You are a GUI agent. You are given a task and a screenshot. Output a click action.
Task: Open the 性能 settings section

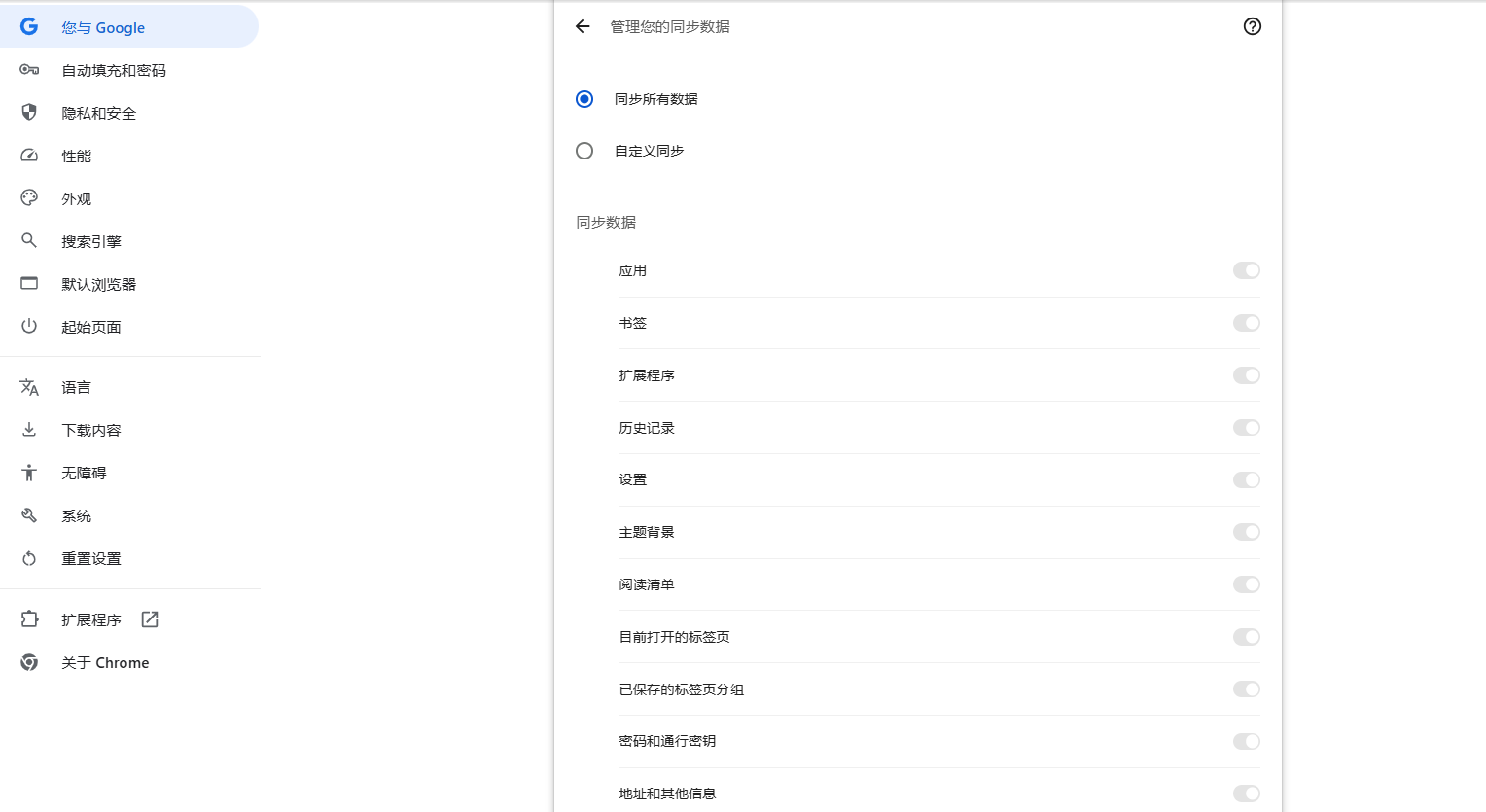[129, 156]
